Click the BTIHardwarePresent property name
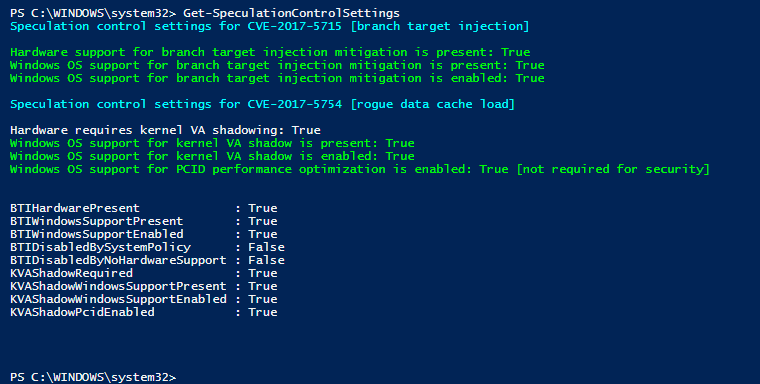Image resolution: width=760 pixels, height=384 pixels. [75, 208]
